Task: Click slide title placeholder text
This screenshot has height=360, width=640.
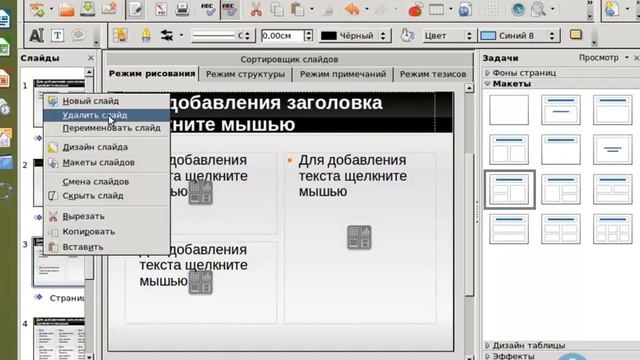Action: tap(276, 113)
